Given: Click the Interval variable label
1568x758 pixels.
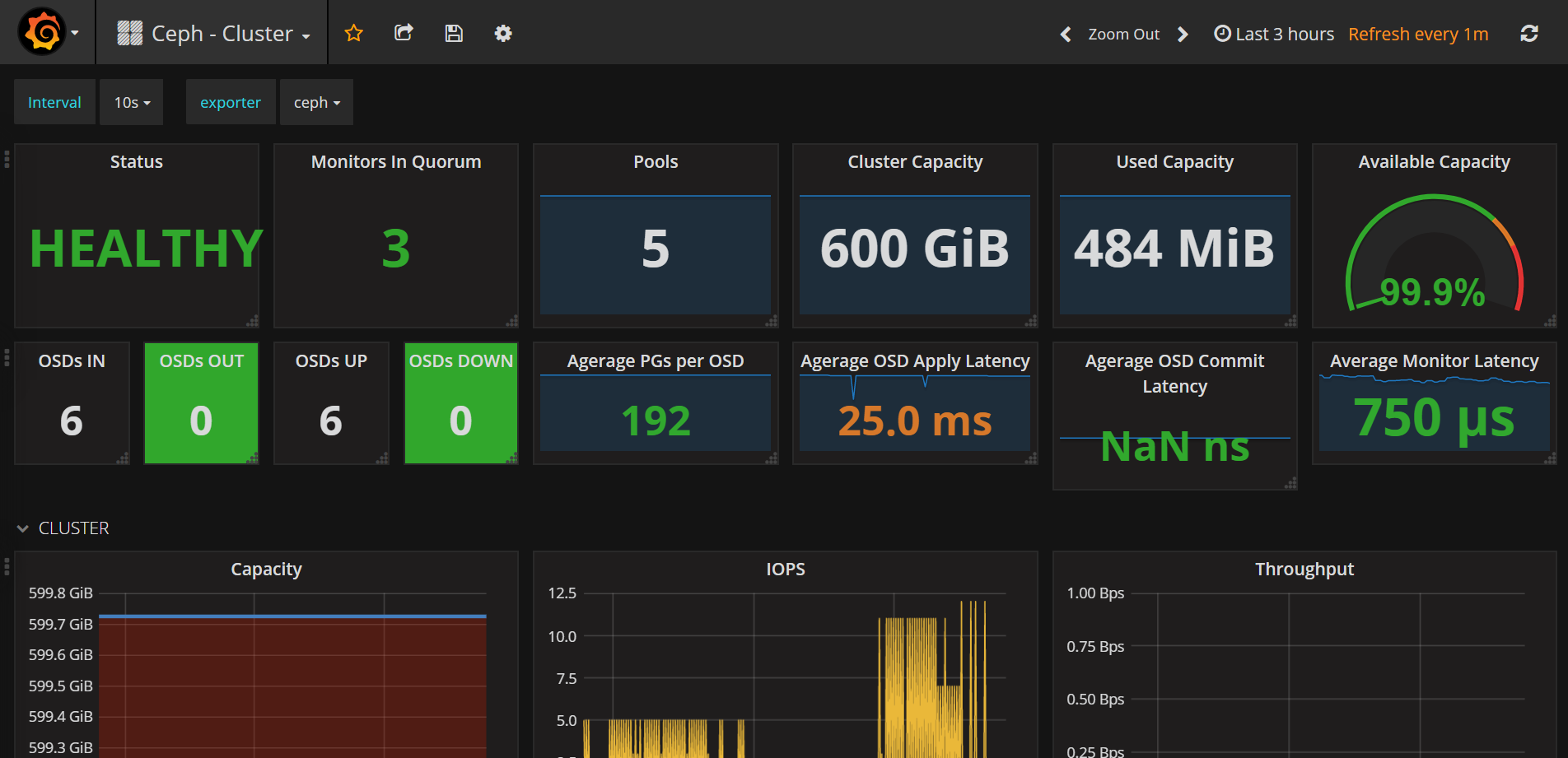Looking at the screenshot, I should 54,102.
